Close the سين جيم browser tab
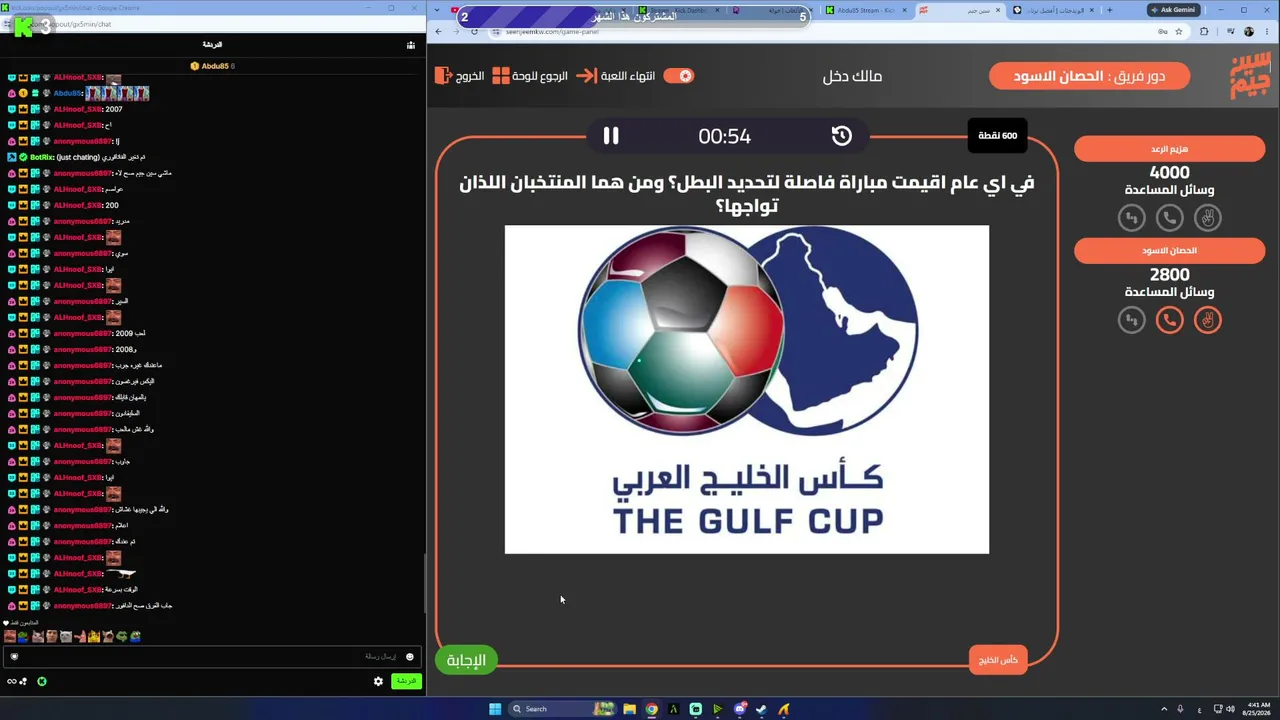The image size is (1280, 720). (997, 10)
